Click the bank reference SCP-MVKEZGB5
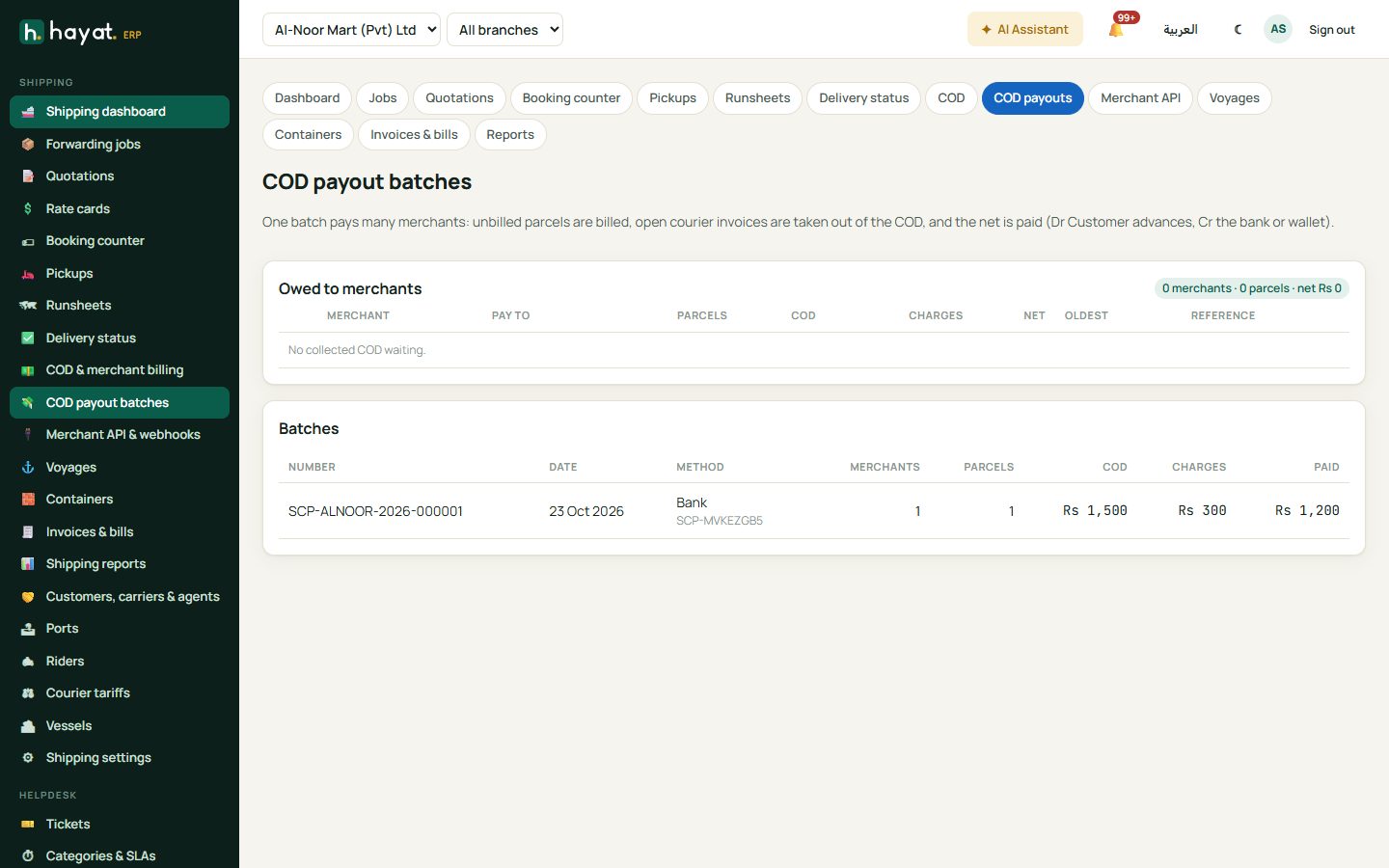Viewport: 1389px width, 868px height. point(720,521)
